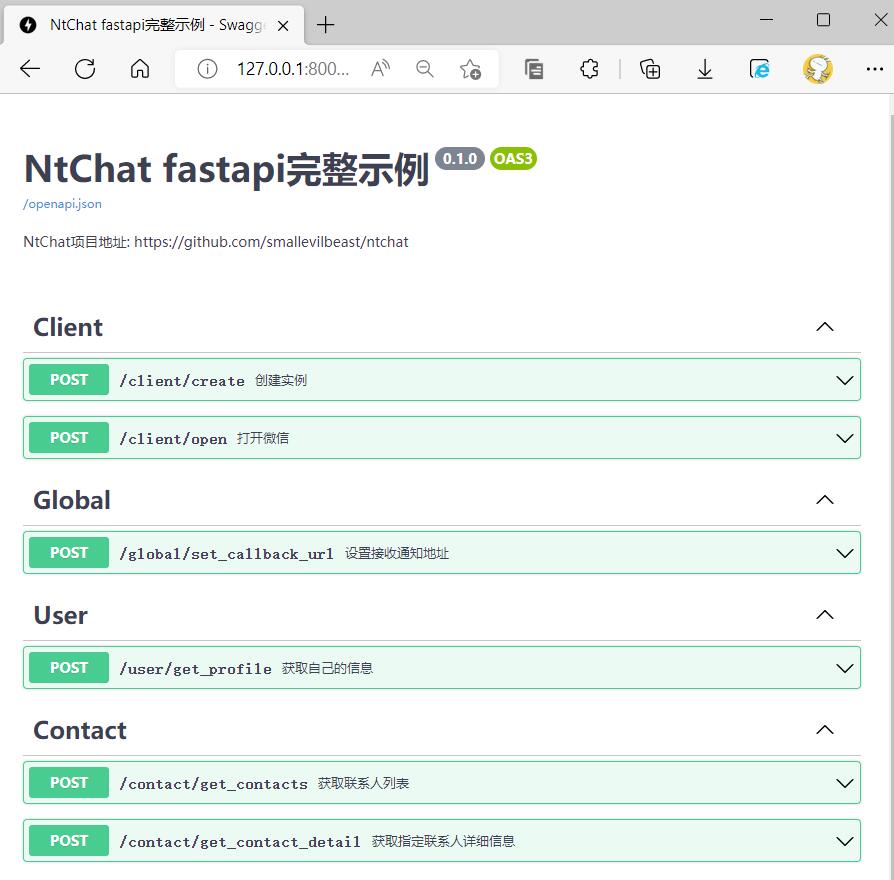The image size is (894, 880).
Task: Click the /contact/get_contacts path text
Action: pos(213,784)
